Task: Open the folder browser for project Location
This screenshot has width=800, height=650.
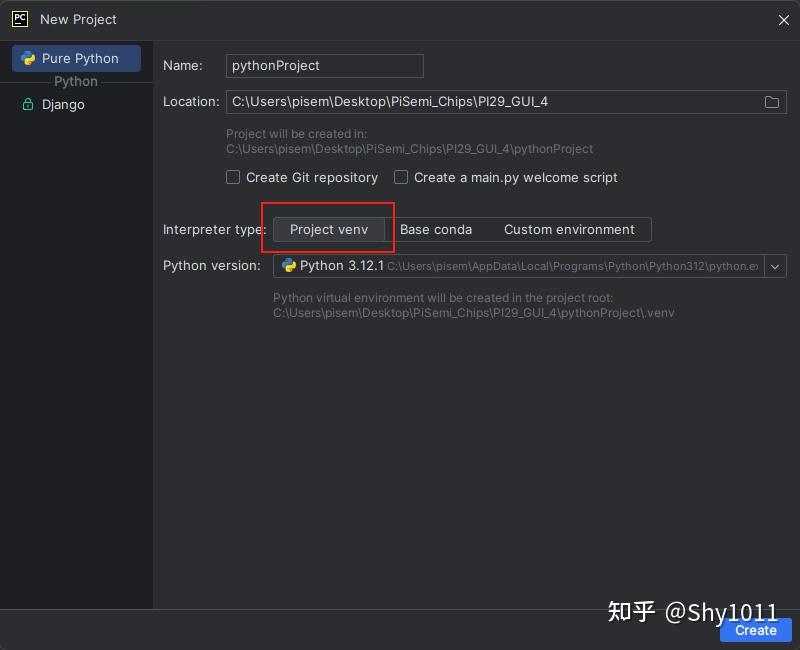Action: pos(772,101)
